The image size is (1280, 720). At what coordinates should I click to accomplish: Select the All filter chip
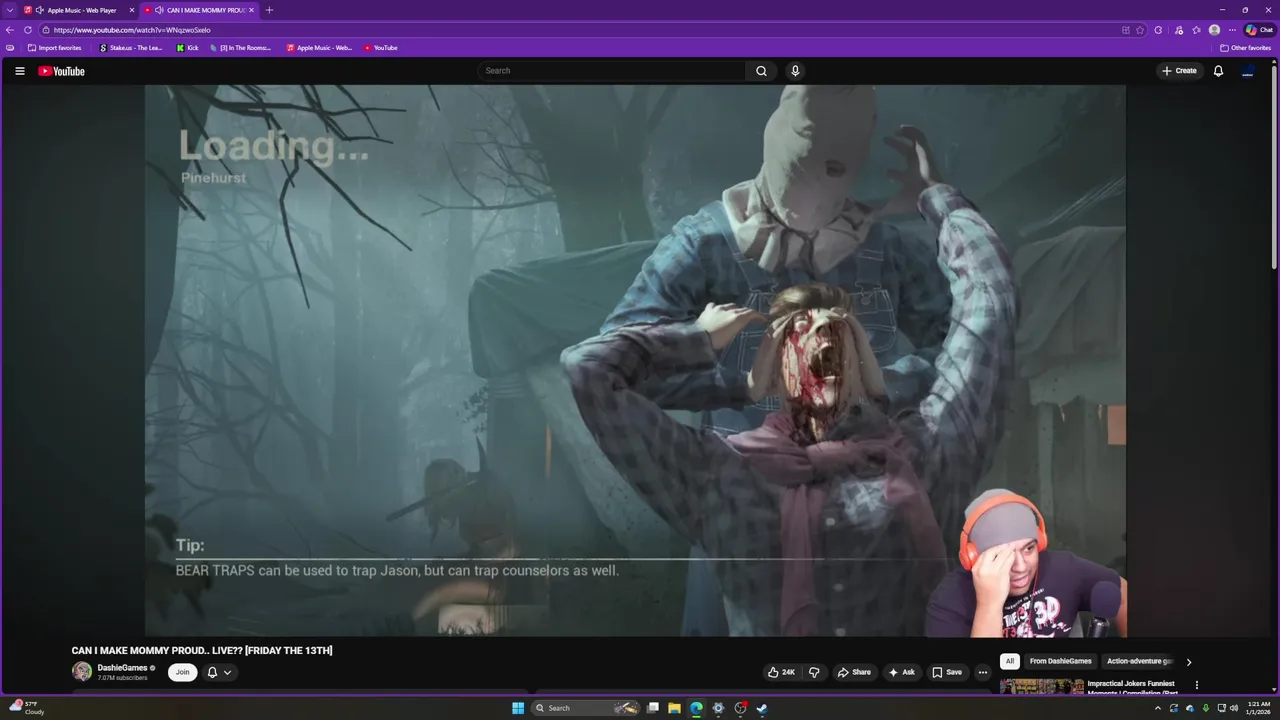(x=1010, y=661)
